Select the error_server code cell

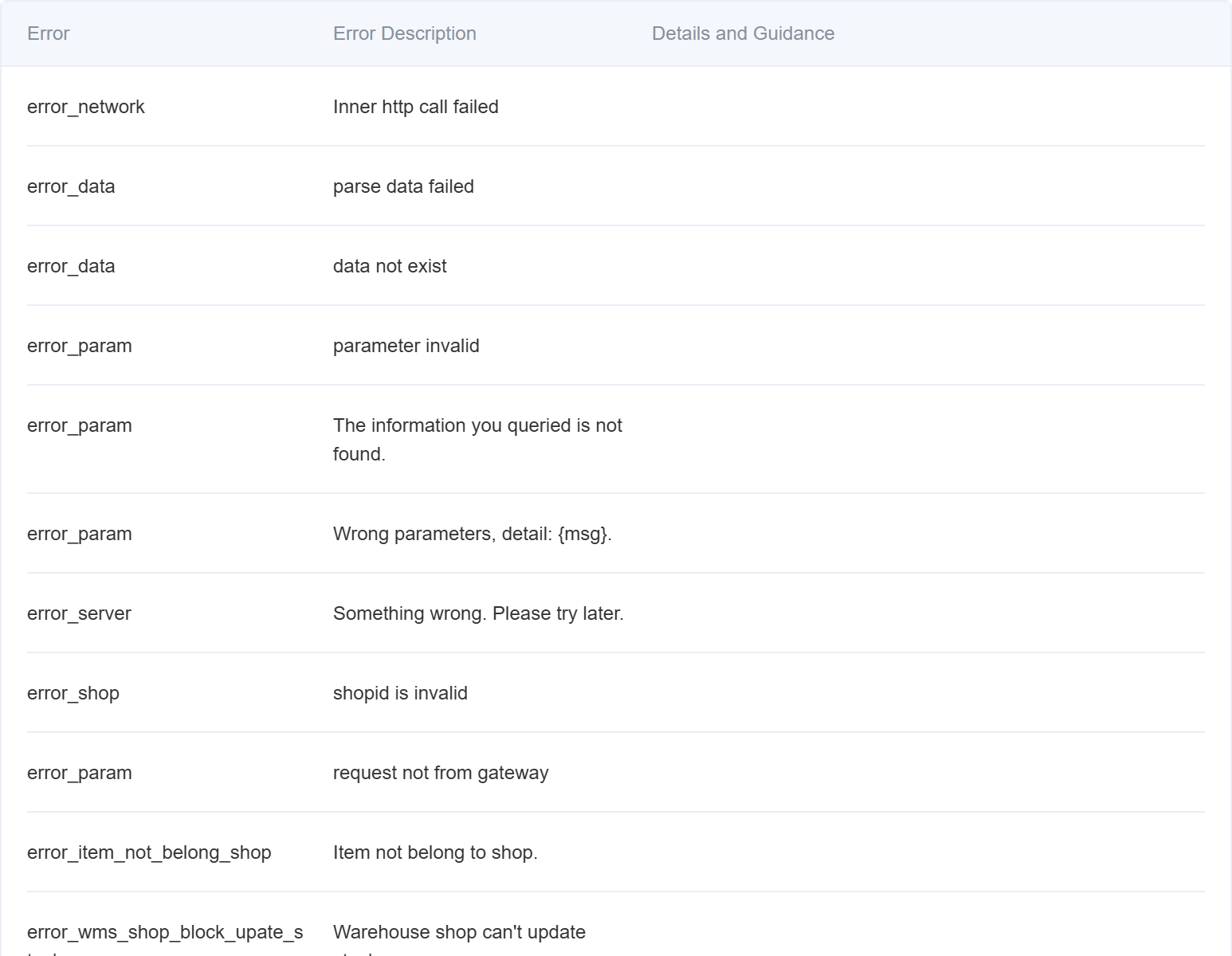[x=79, y=613]
